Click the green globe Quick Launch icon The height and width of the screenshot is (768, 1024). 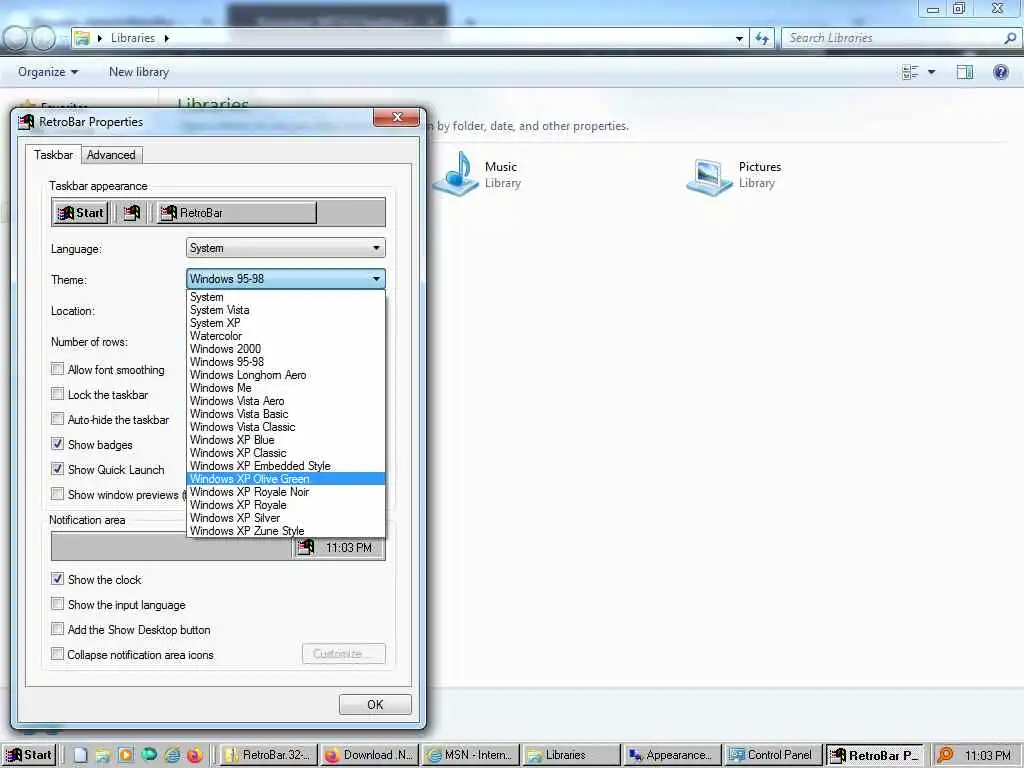149,754
